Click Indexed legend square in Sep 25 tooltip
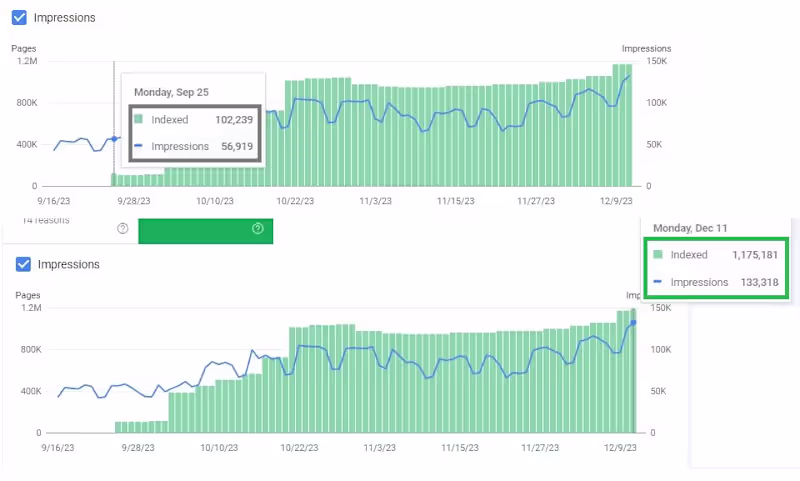800x481 pixels. click(139, 118)
